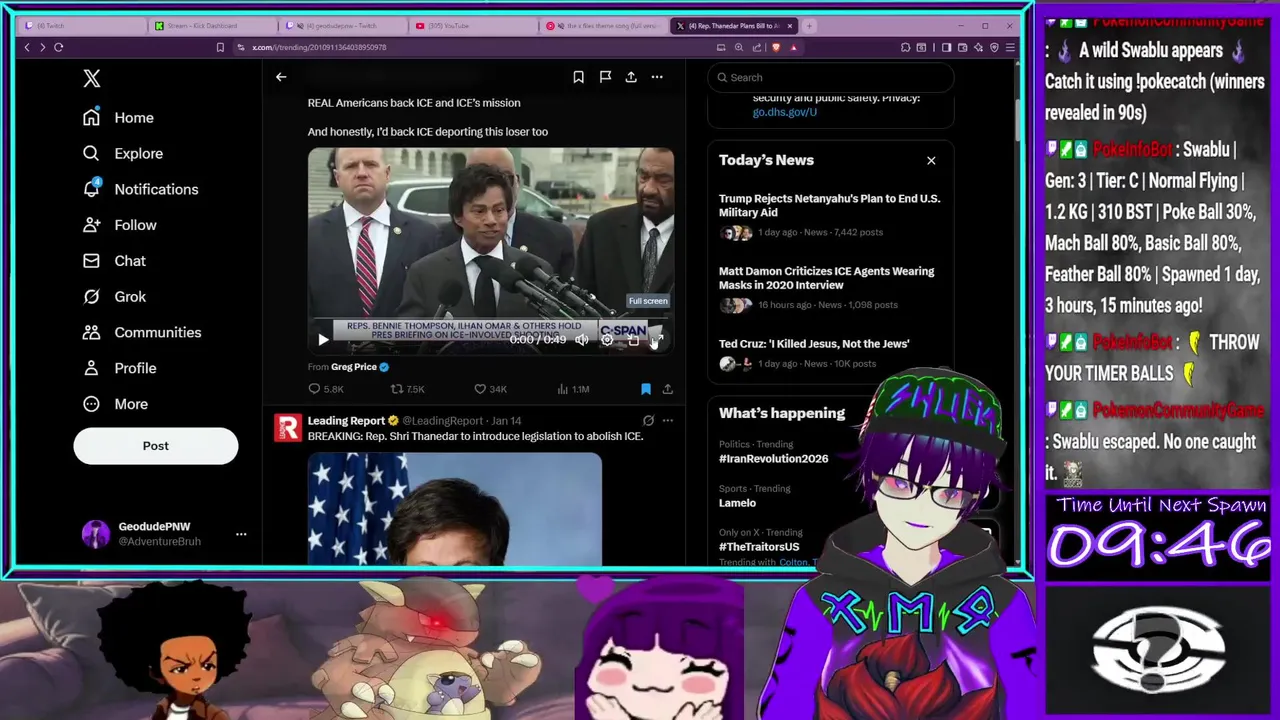The width and height of the screenshot is (1280, 720).
Task: Open Chat in the sidebar
Action: pos(115,261)
